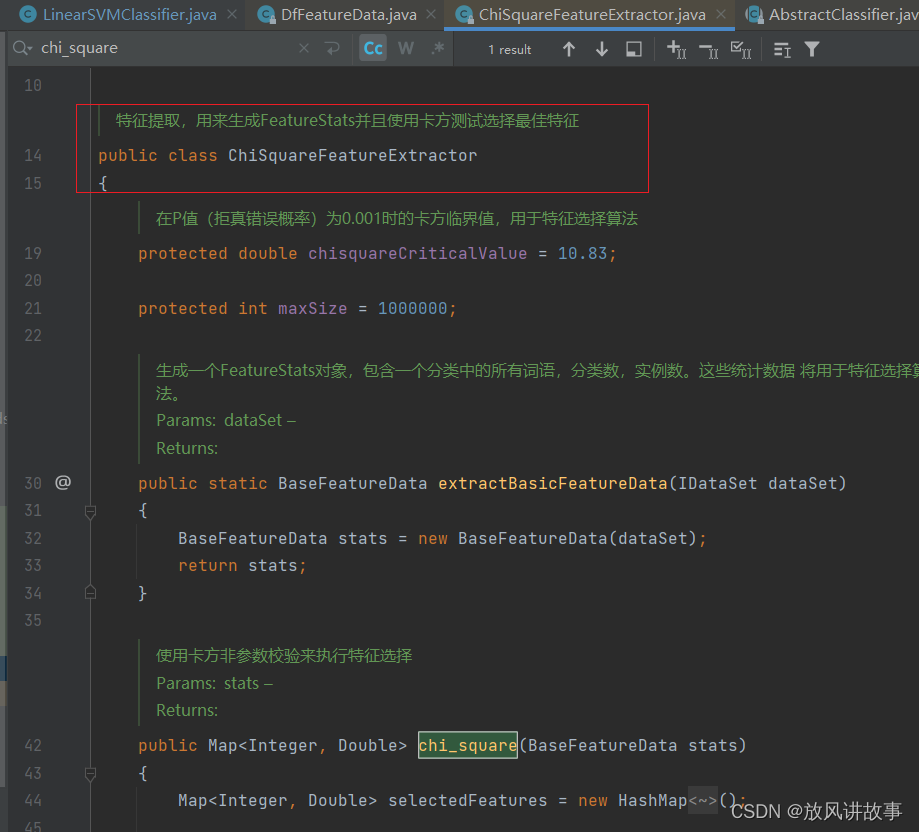
Task: Open search filter options
Action: point(812,49)
